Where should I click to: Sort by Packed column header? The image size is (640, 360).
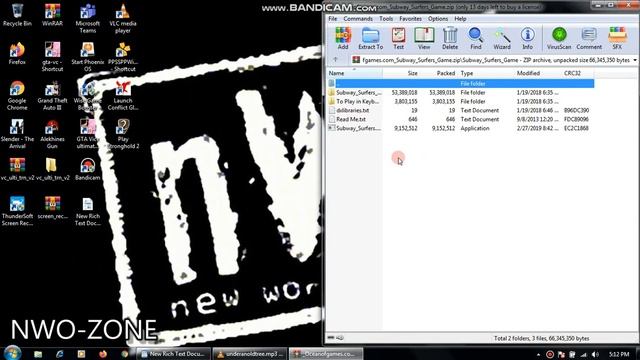coord(438,73)
